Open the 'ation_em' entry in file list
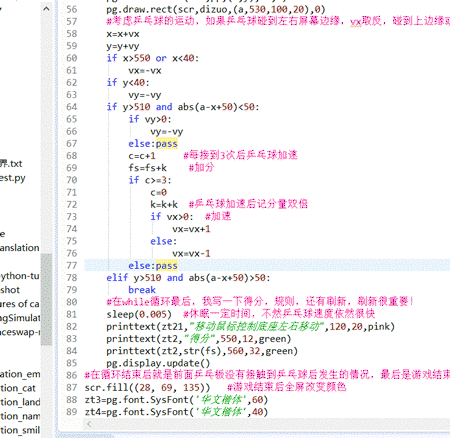450x438 pixels. pos(20,374)
